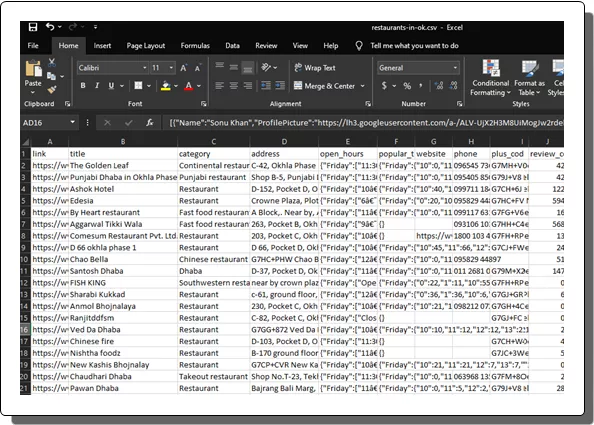Click the formula bar Enter checkmark icon

129,122
